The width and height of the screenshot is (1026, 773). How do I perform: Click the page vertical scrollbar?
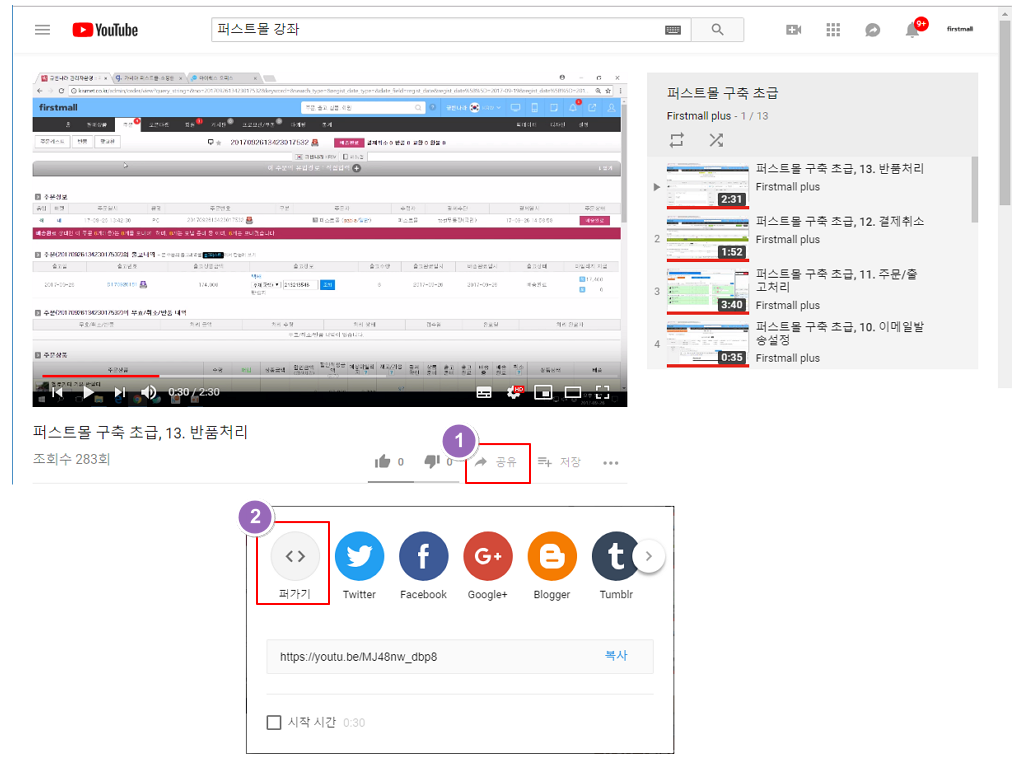pos(1005,111)
